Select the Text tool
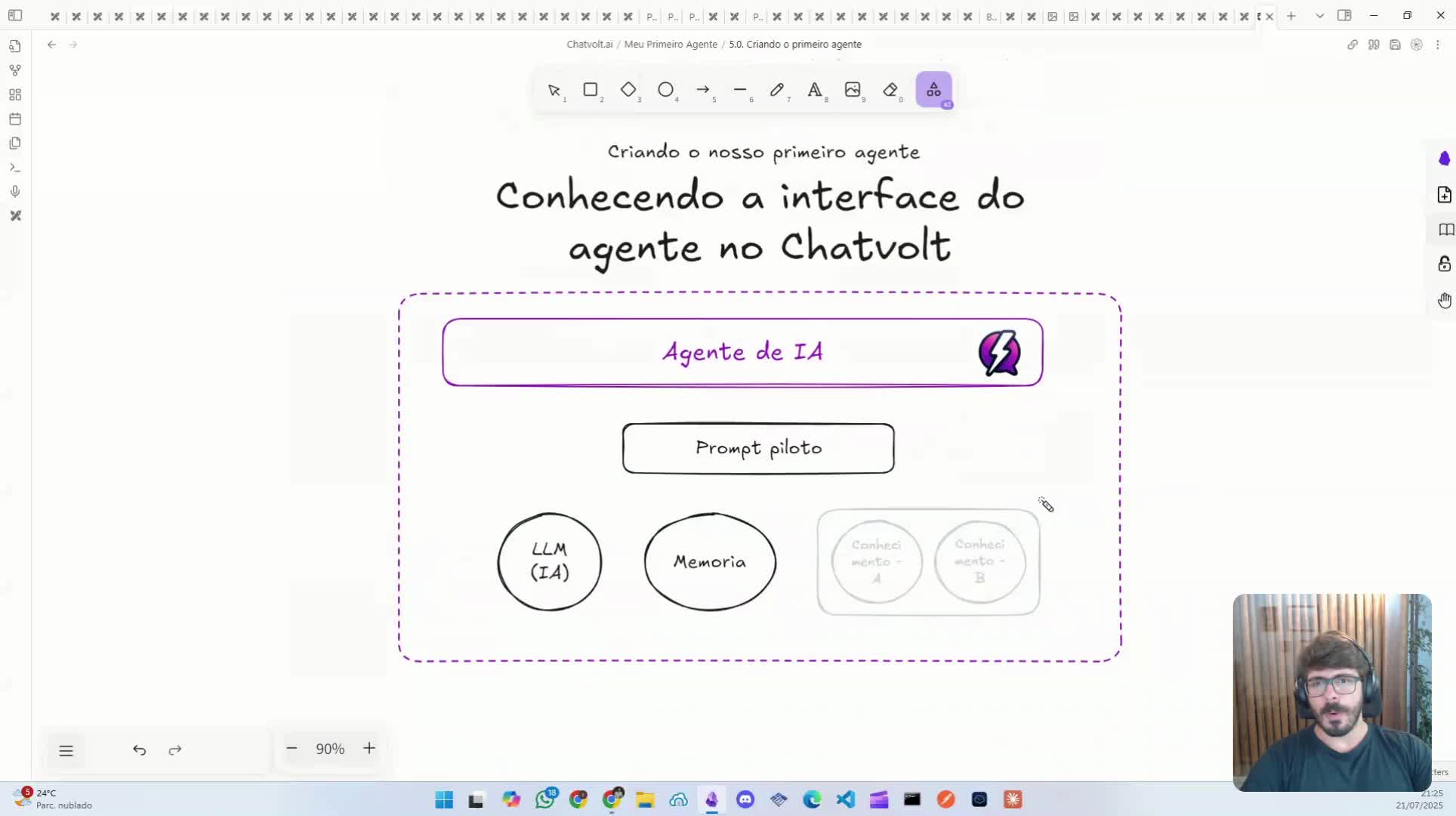This screenshot has width=1456, height=816. tap(816, 91)
